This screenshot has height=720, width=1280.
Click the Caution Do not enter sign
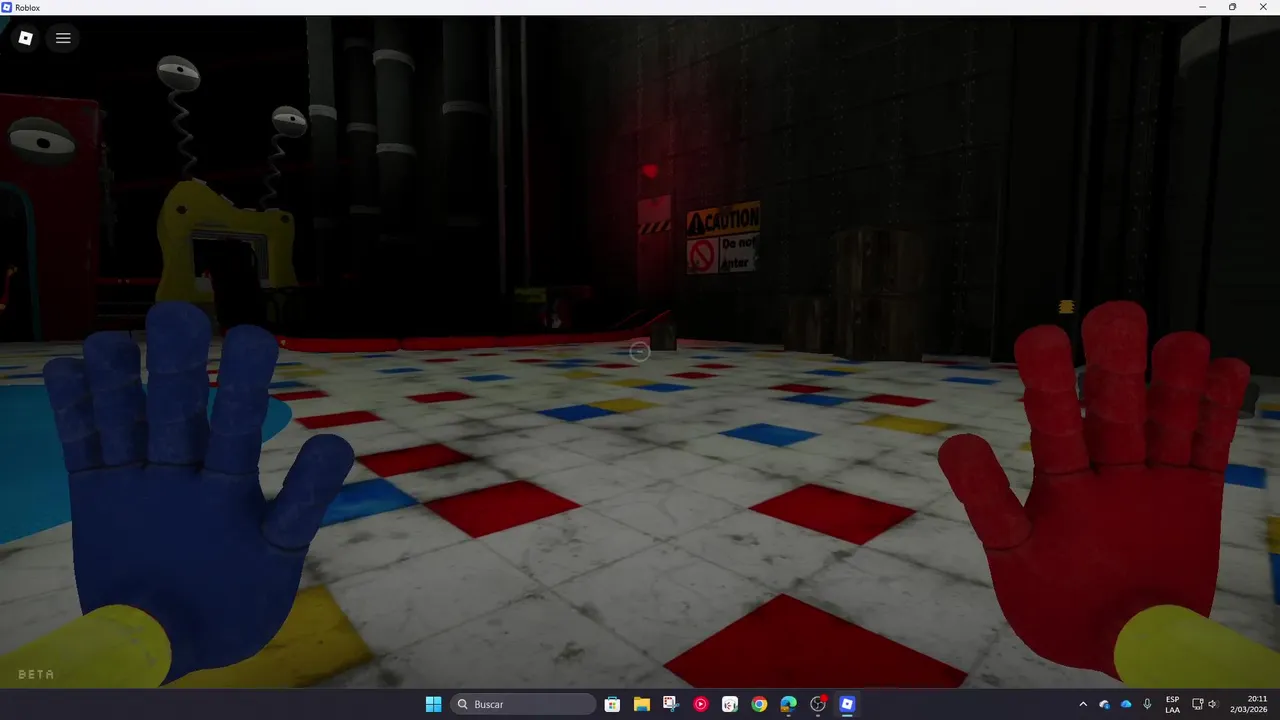(723, 238)
